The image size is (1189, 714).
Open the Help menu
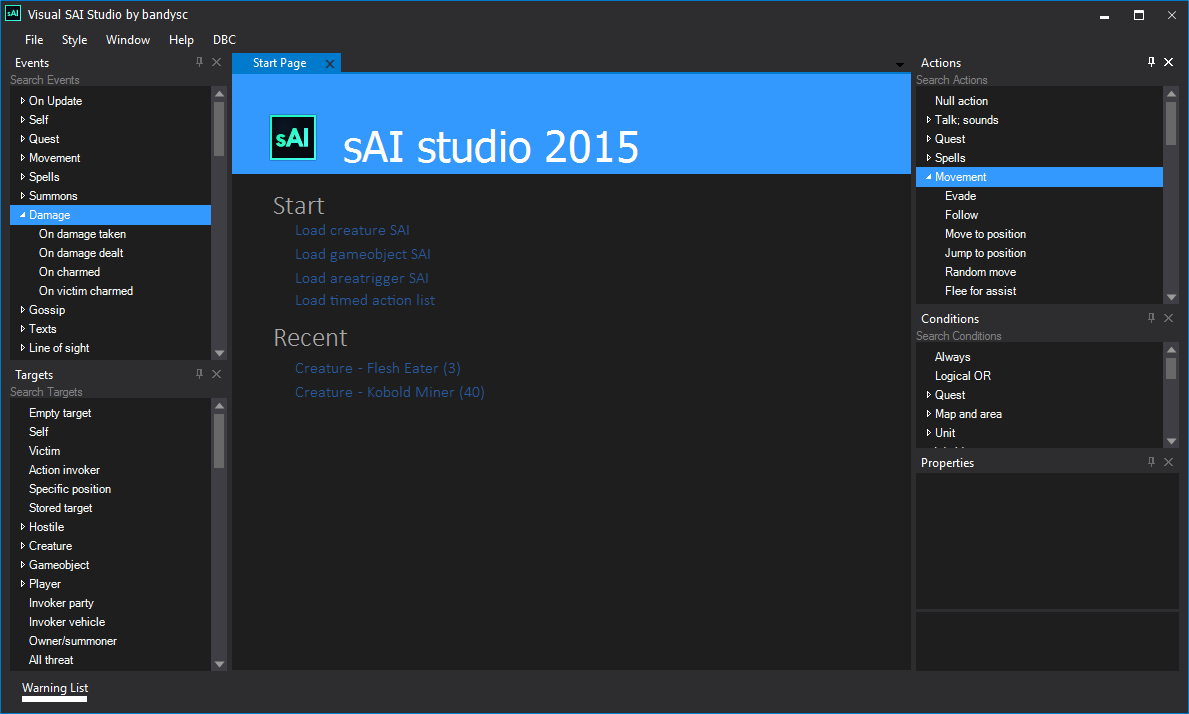pyautogui.click(x=181, y=39)
